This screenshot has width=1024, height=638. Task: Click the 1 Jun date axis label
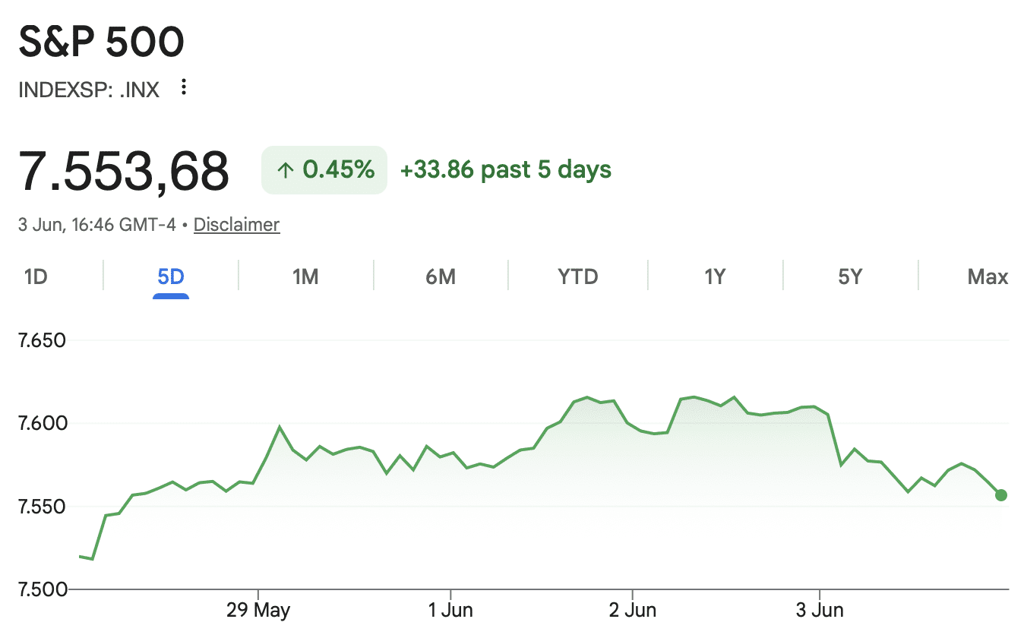[450, 610]
